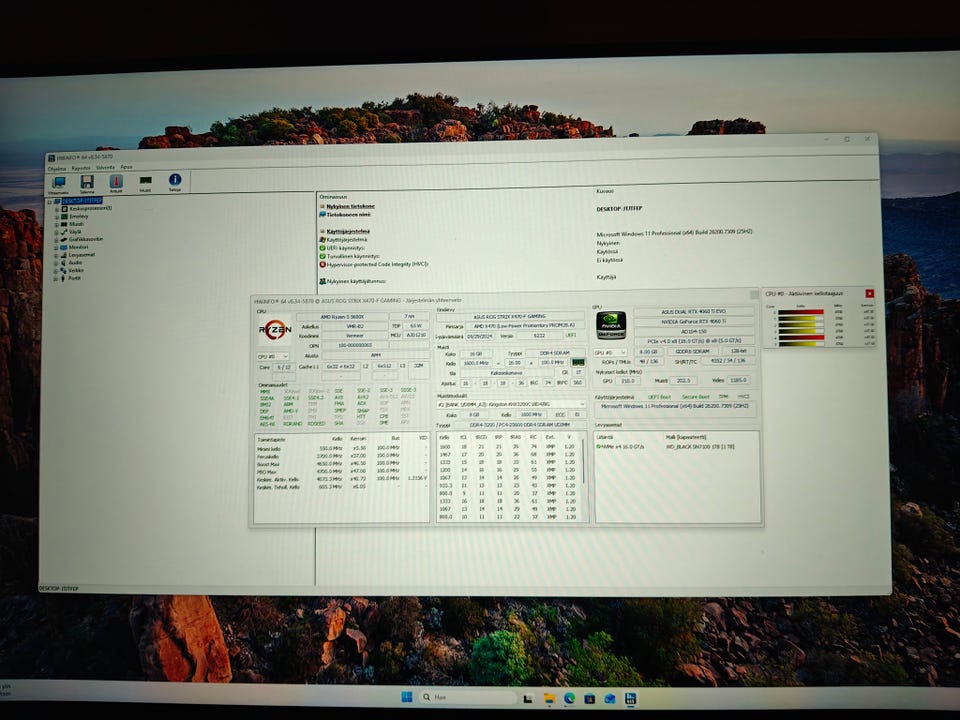
Task: Select Portit in the device tree
Action: pyautogui.click(x=74, y=278)
